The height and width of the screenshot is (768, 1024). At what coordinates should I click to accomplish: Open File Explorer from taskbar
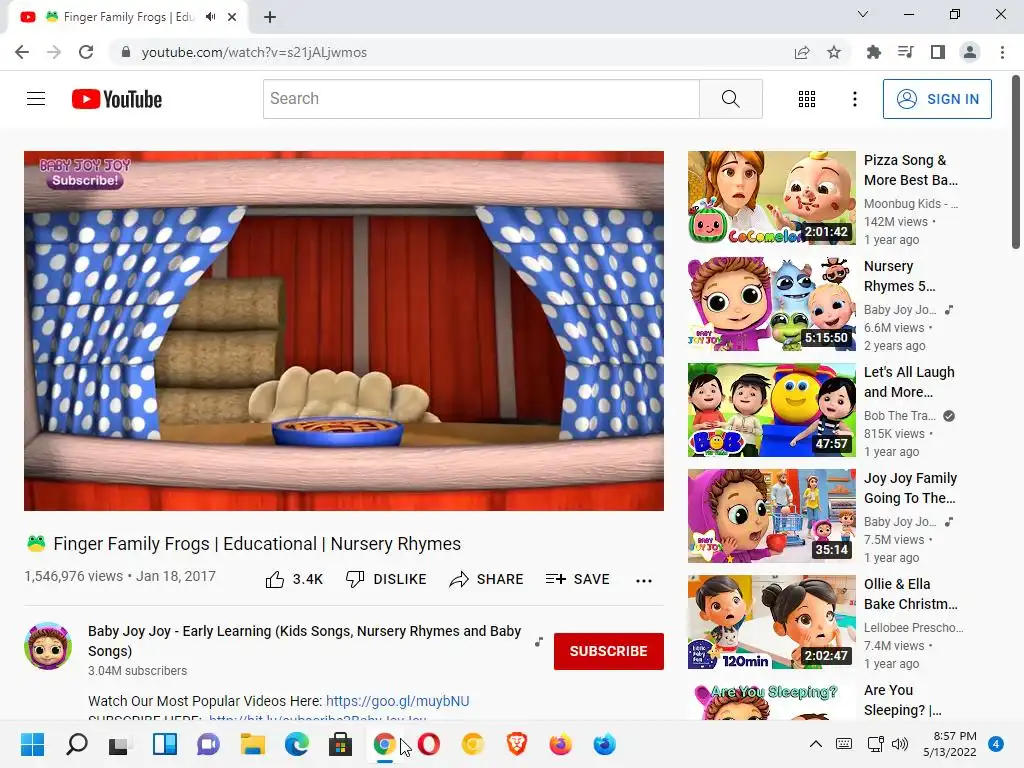click(x=253, y=744)
